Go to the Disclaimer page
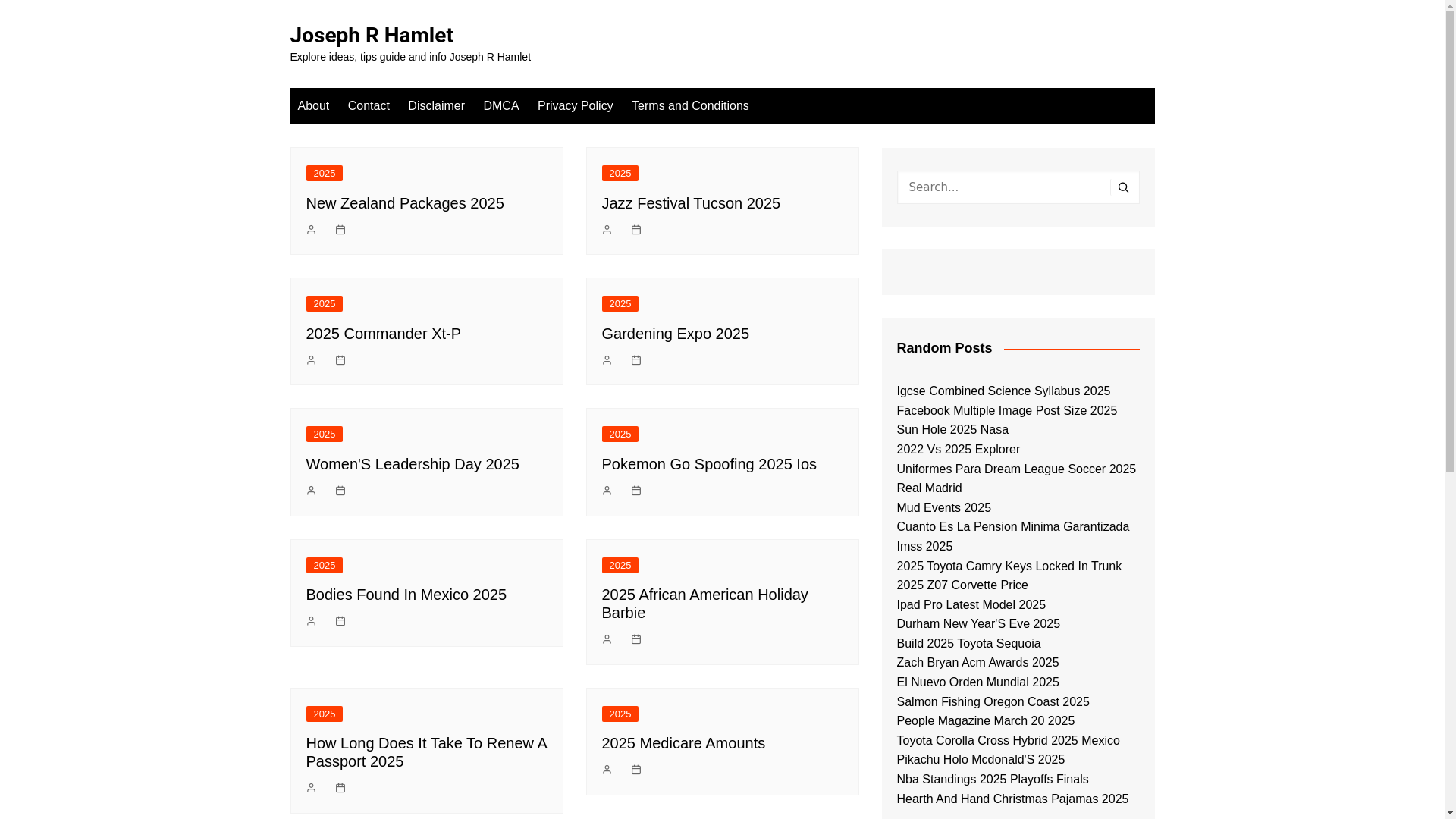The width and height of the screenshot is (1456, 819). pos(436,106)
